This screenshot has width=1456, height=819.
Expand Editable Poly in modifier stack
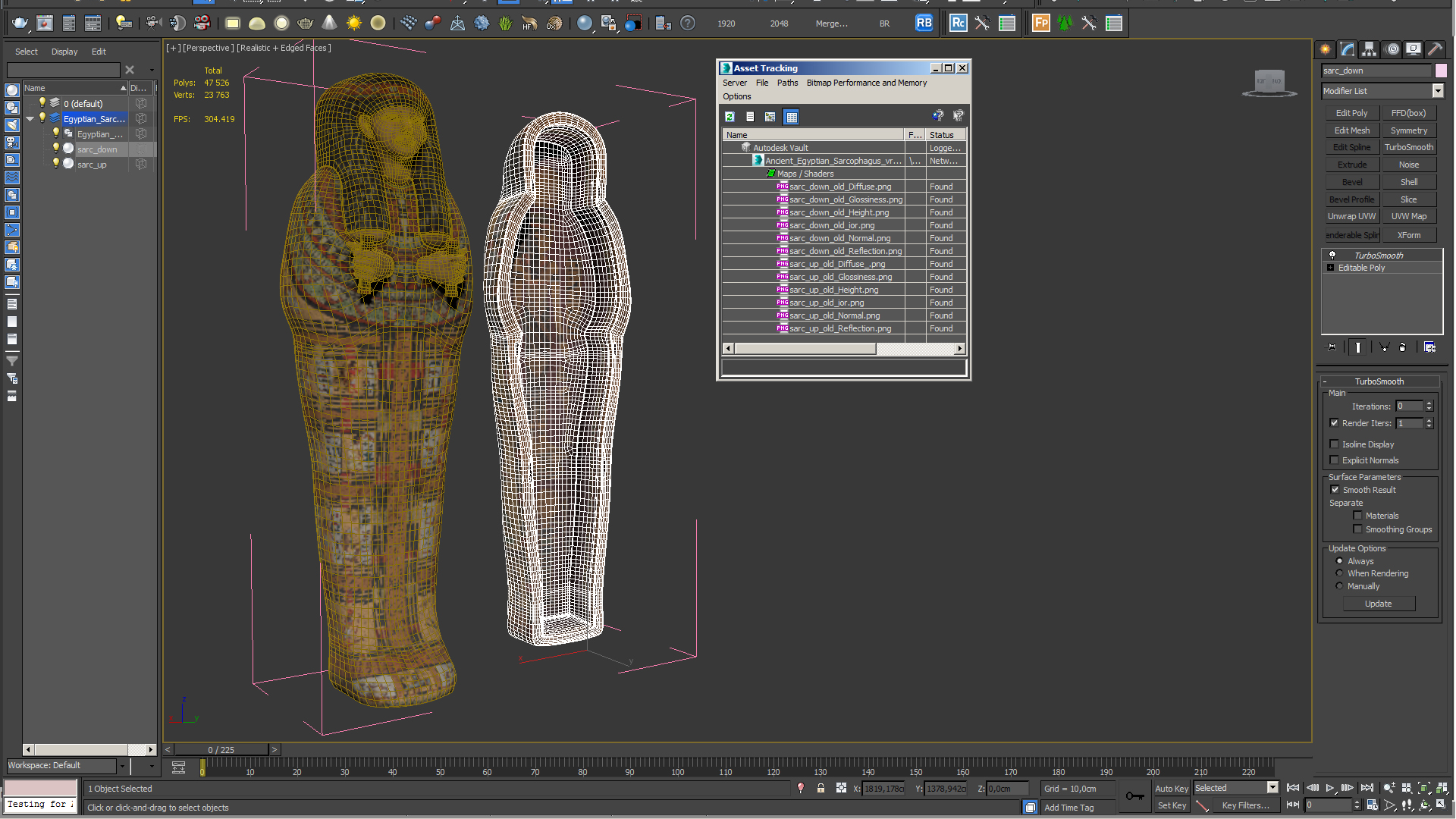(1331, 268)
